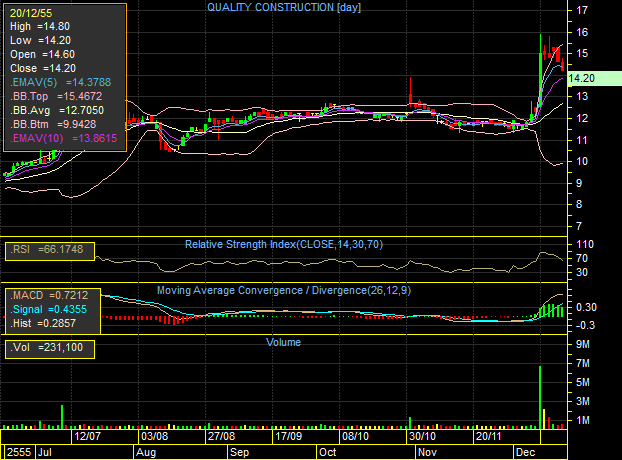Select the .BB.Btm =9.9428 reading
Image resolution: width=622 pixels, height=460 pixels.
tap(53, 124)
